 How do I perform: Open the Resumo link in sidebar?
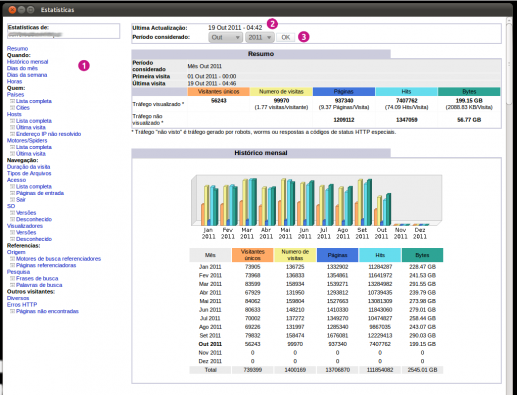[x=17, y=49]
